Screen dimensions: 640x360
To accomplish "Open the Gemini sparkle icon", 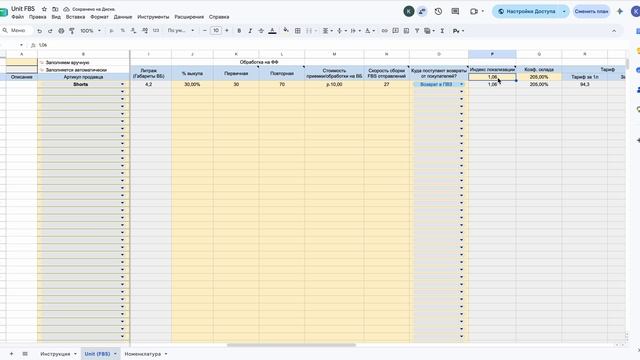I will tap(620, 11).
